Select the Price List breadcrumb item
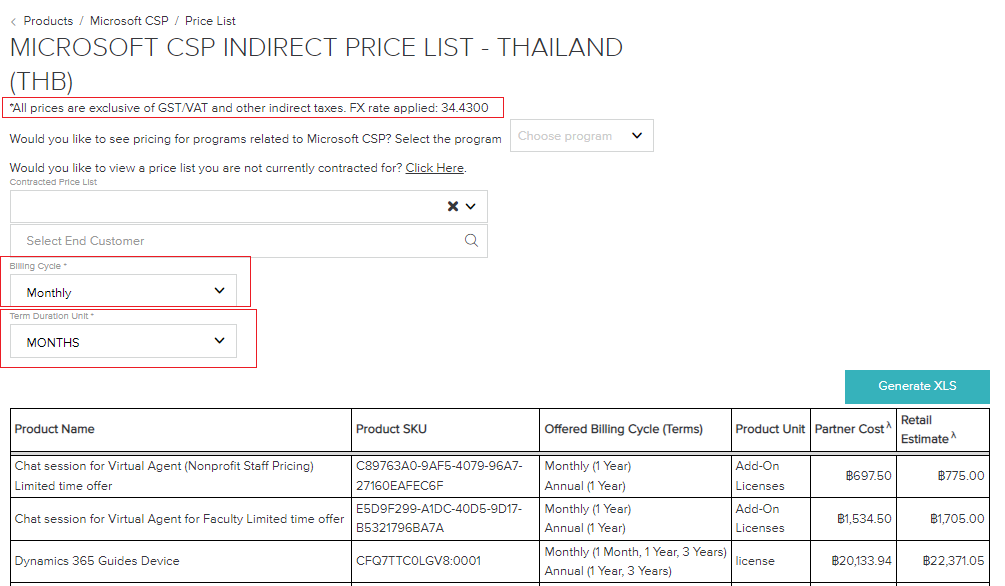Screen dimensions: 1005x586 coord(210,21)
